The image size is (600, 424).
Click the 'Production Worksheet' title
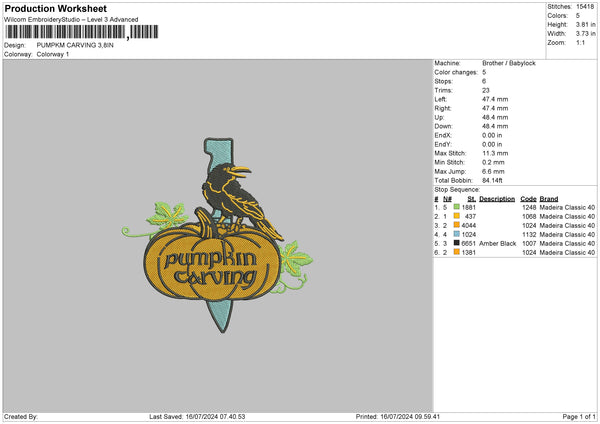[x=56, y=8]
